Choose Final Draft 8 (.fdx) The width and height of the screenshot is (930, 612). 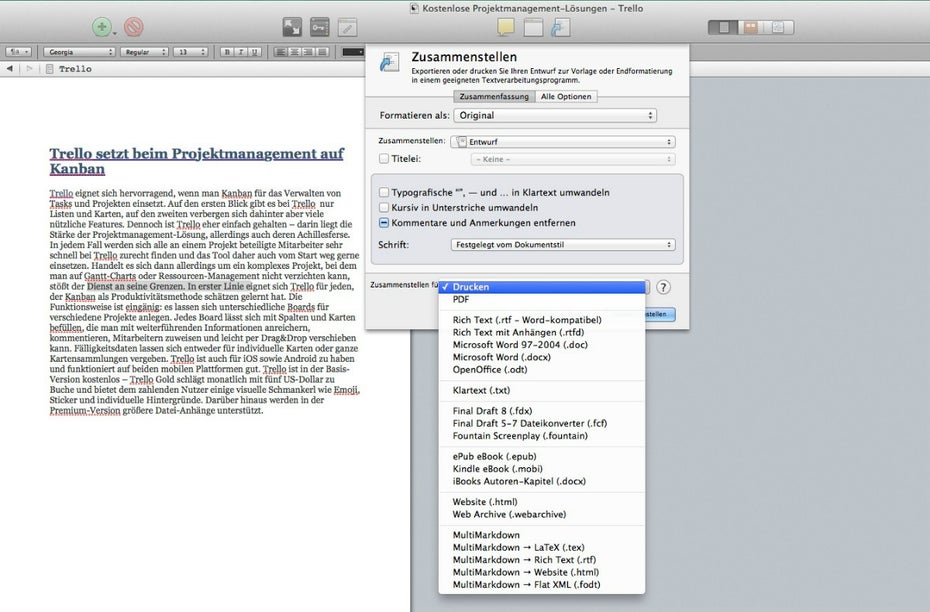coord(542,411)
